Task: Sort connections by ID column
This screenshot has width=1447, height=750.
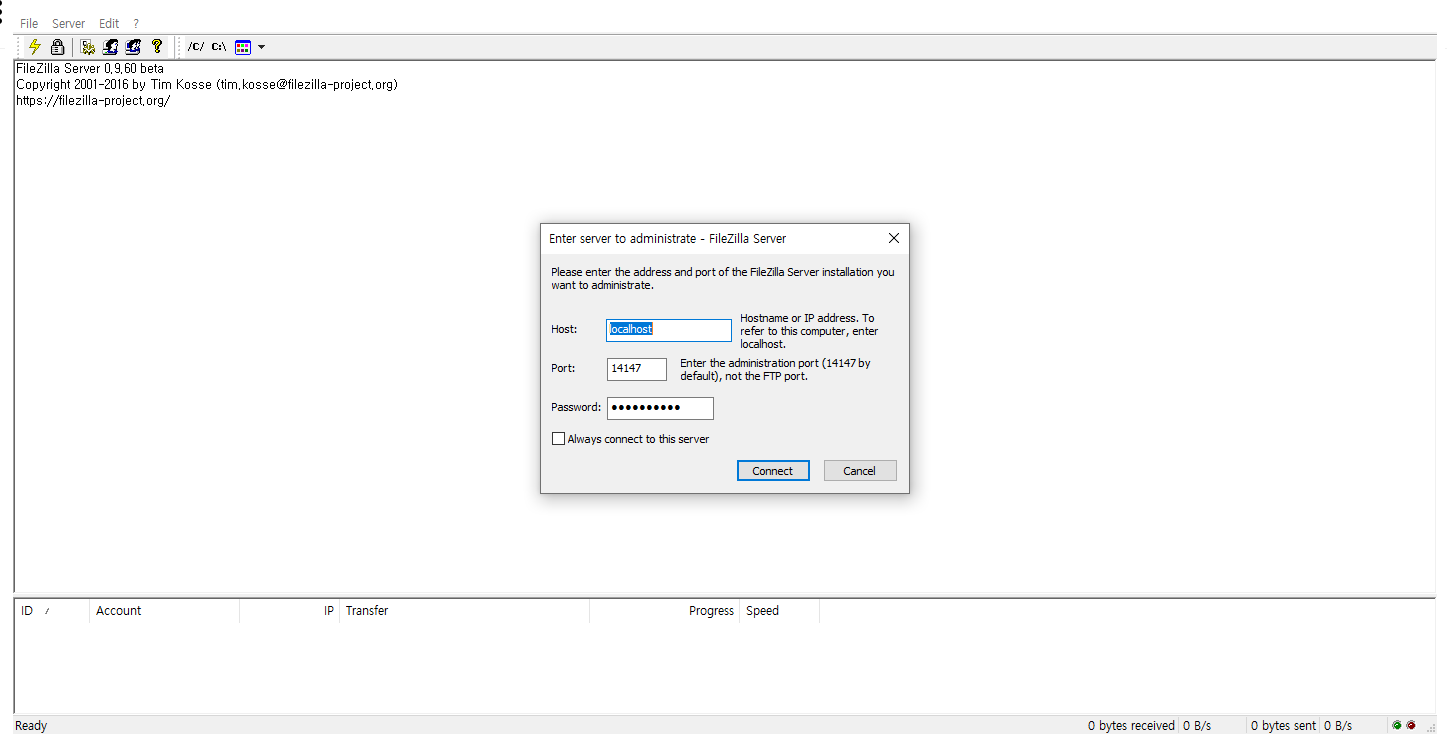Action: [x=52, y=611]
